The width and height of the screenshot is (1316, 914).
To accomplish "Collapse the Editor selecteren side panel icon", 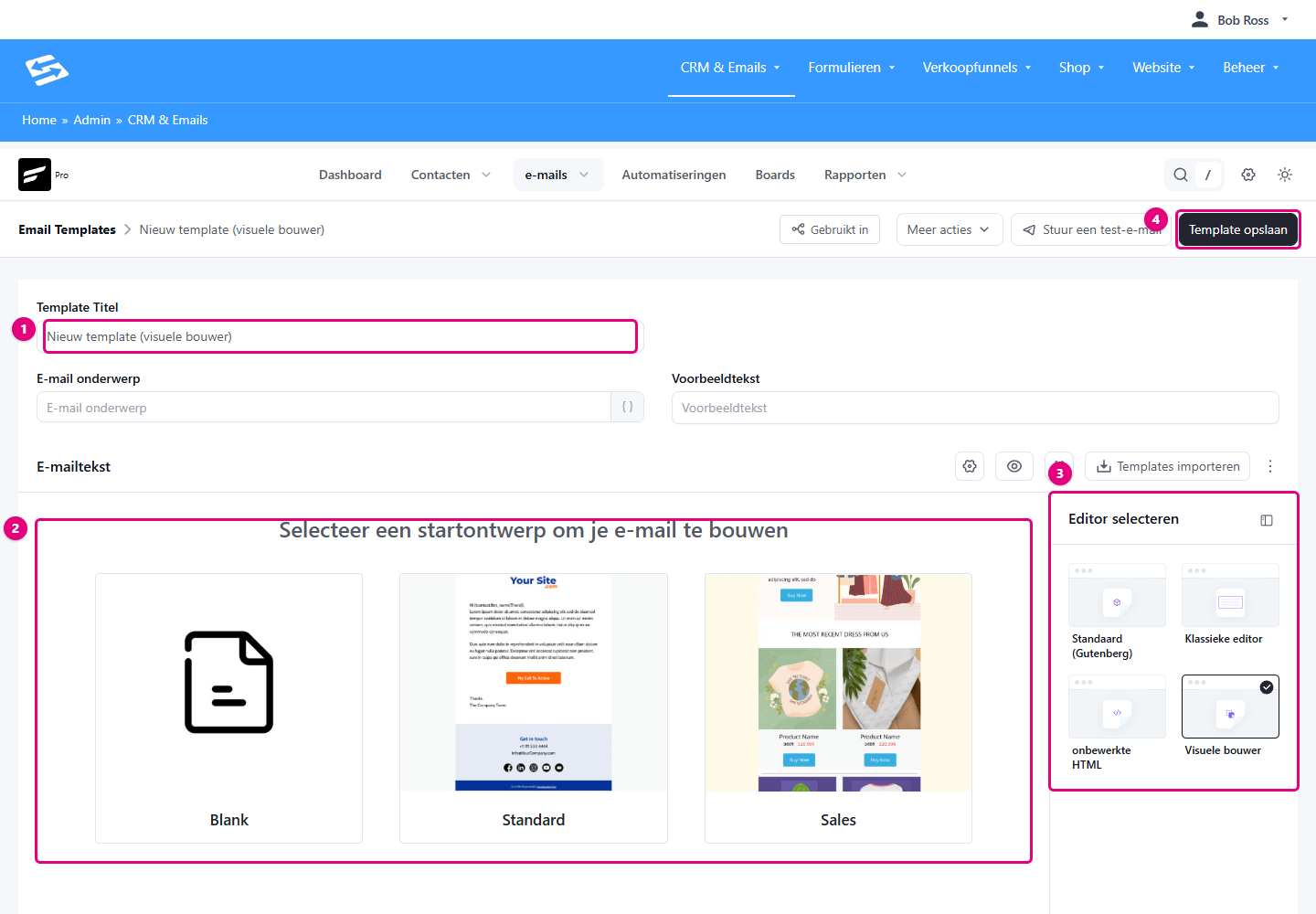I will pyautogui.click(x=1267, y=520).
